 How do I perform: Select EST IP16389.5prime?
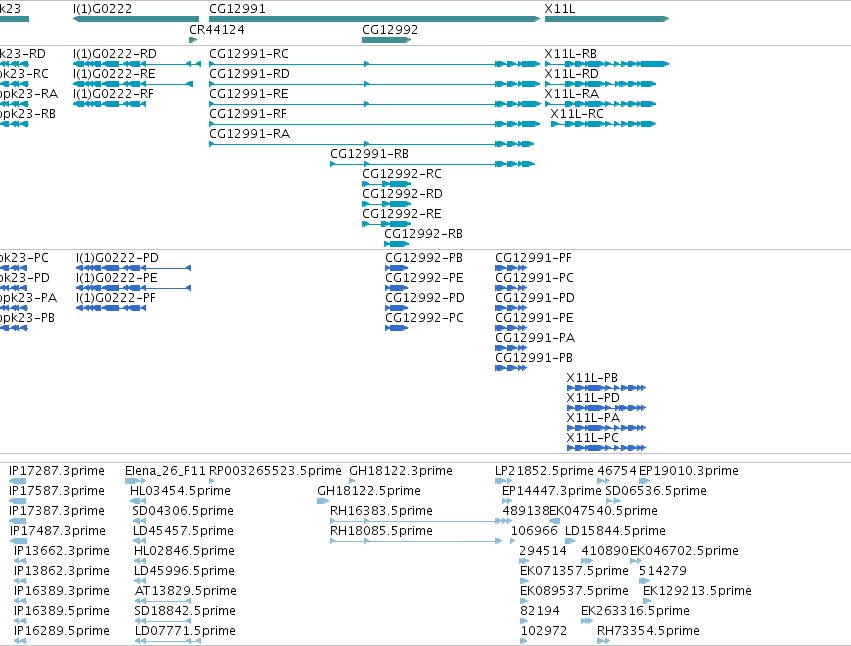click(20, 621)
